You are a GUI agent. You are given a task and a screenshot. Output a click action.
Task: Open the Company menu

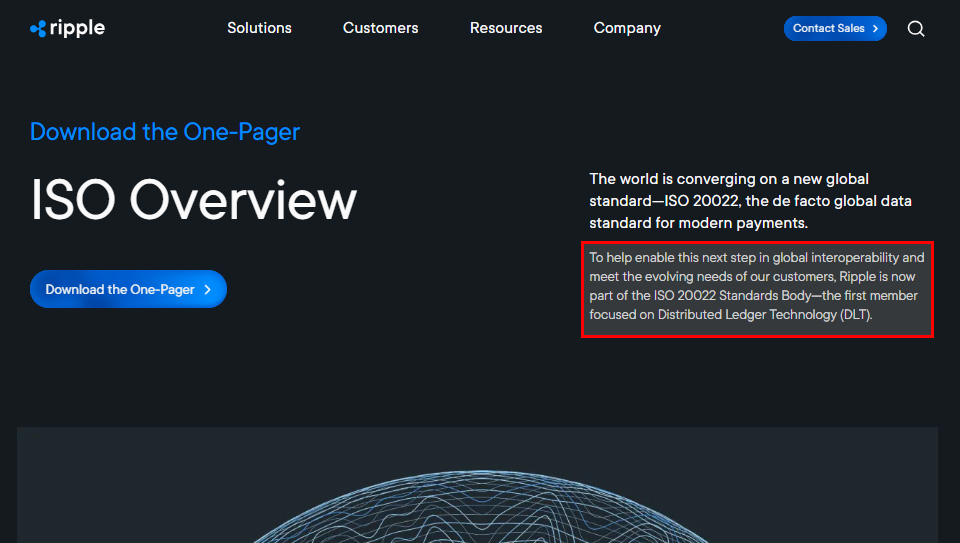click(x=628, y=28)
